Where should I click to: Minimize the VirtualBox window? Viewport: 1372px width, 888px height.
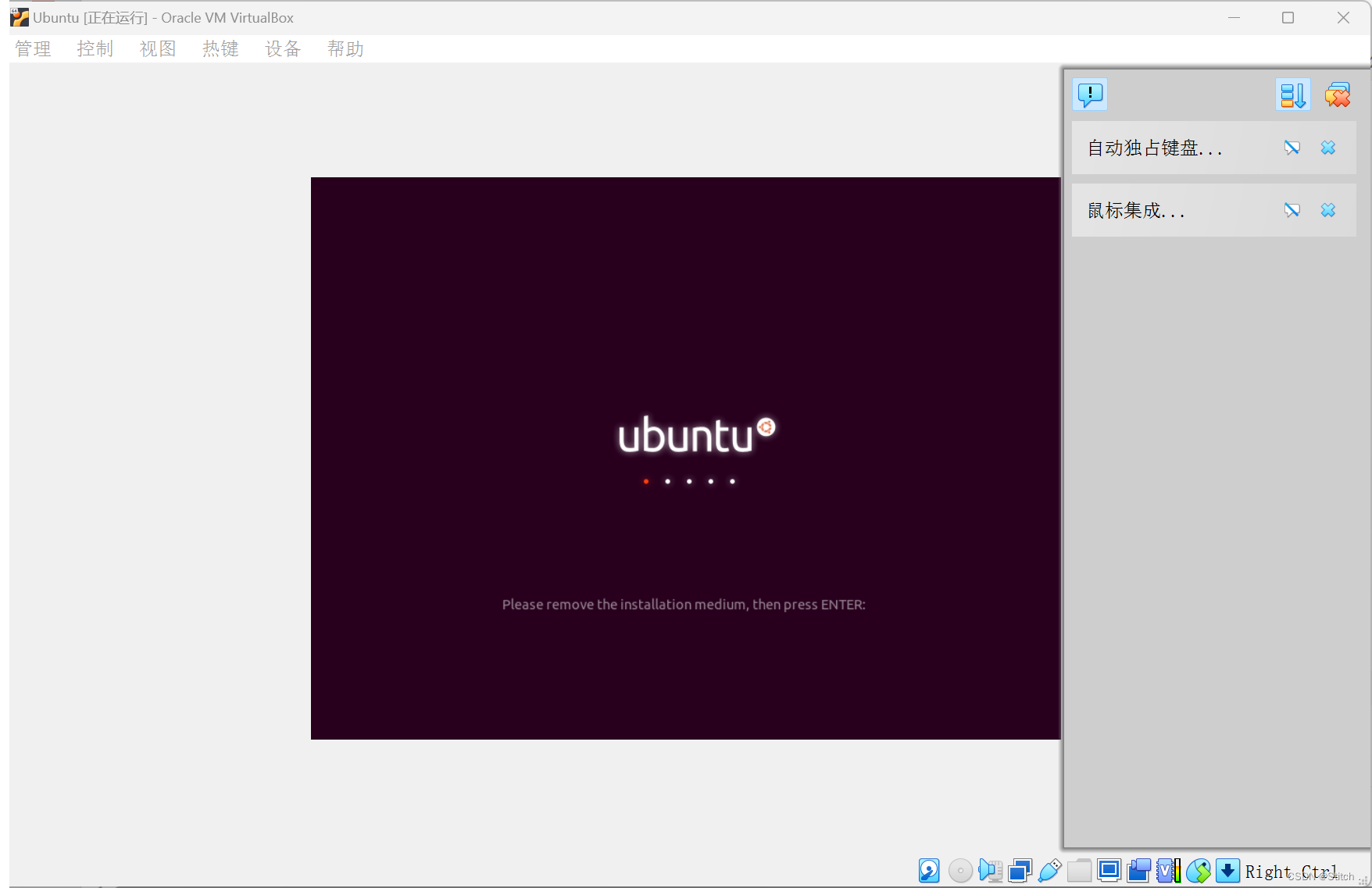click(1234, 17)
